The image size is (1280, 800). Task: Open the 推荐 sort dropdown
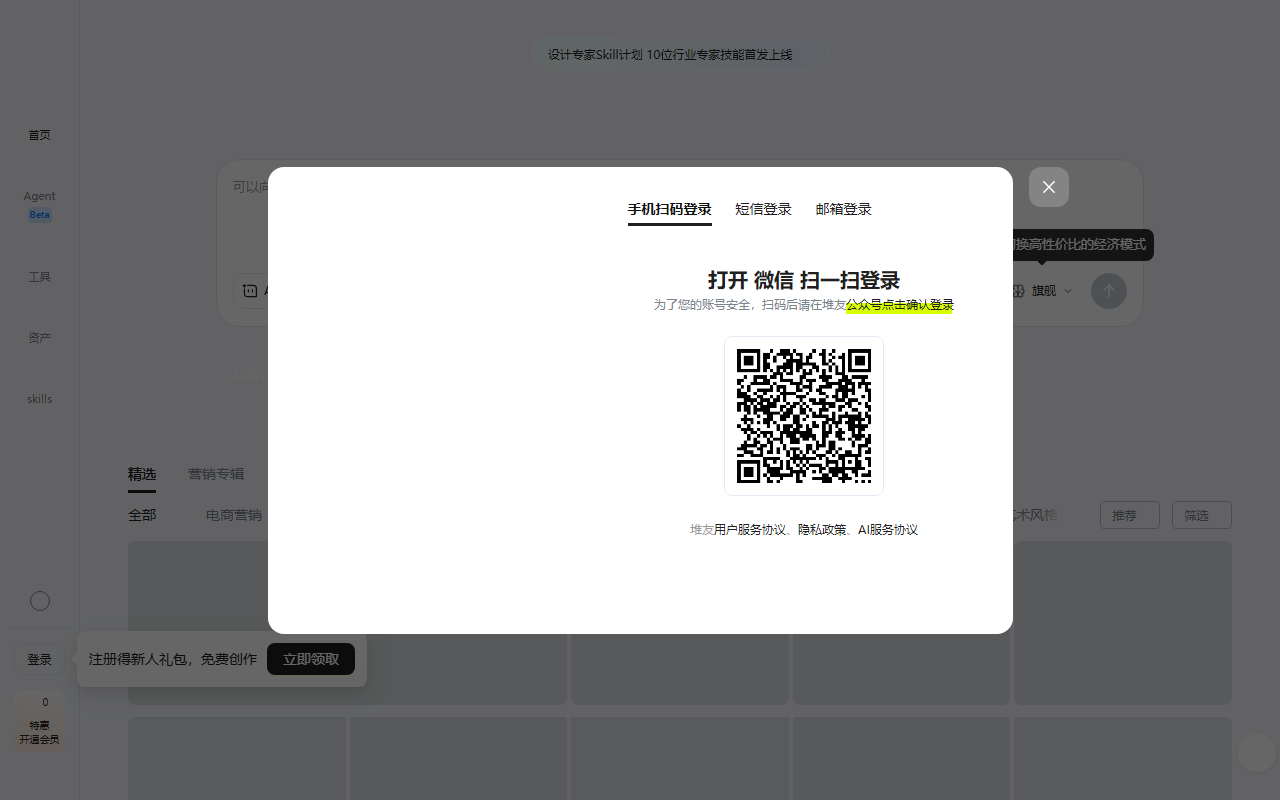tap(1129, 515)
